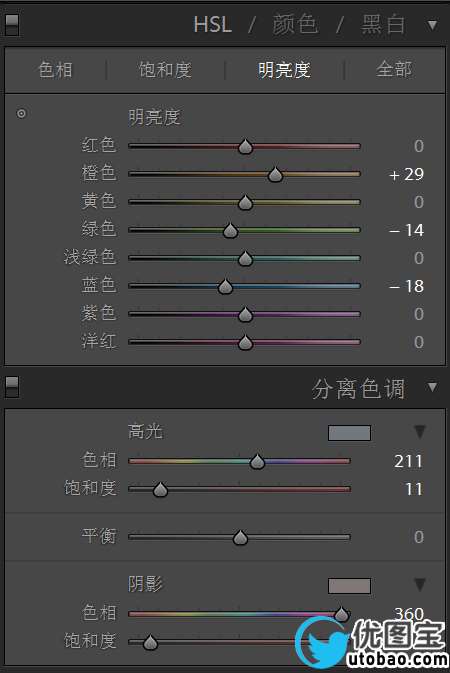Click the 红色 luminance slider handle

245,146
